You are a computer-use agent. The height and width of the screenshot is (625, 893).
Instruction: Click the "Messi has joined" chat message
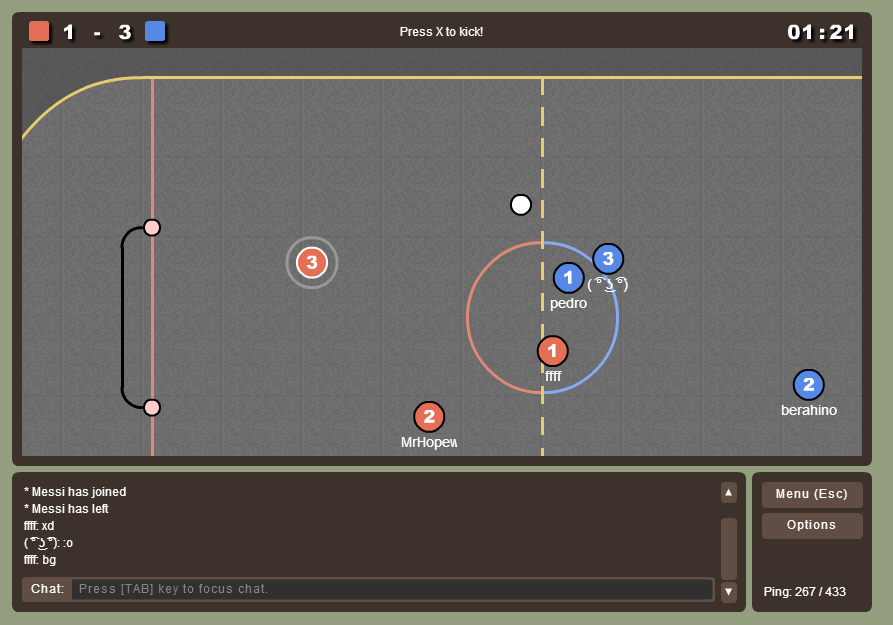coord(75,492)
